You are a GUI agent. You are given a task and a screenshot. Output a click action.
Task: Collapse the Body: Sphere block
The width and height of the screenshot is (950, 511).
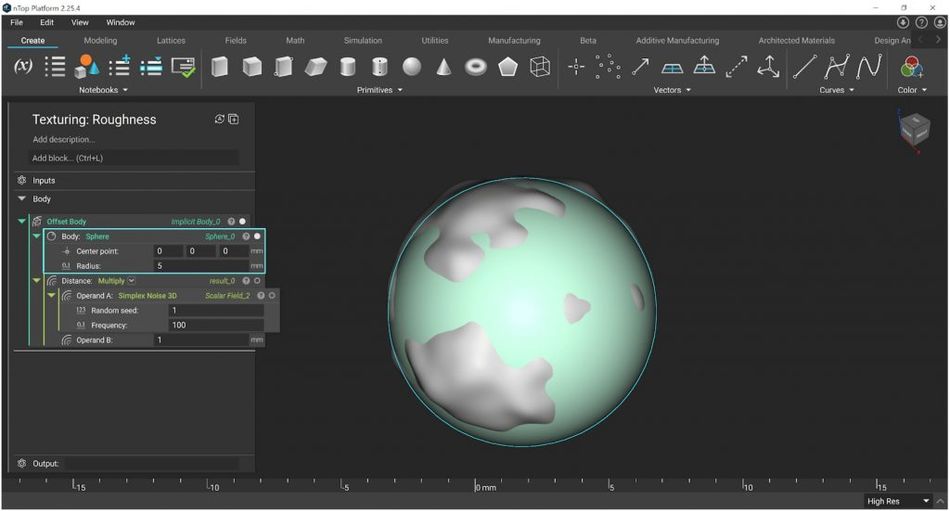pyautogui.click(x=36, y=236)
